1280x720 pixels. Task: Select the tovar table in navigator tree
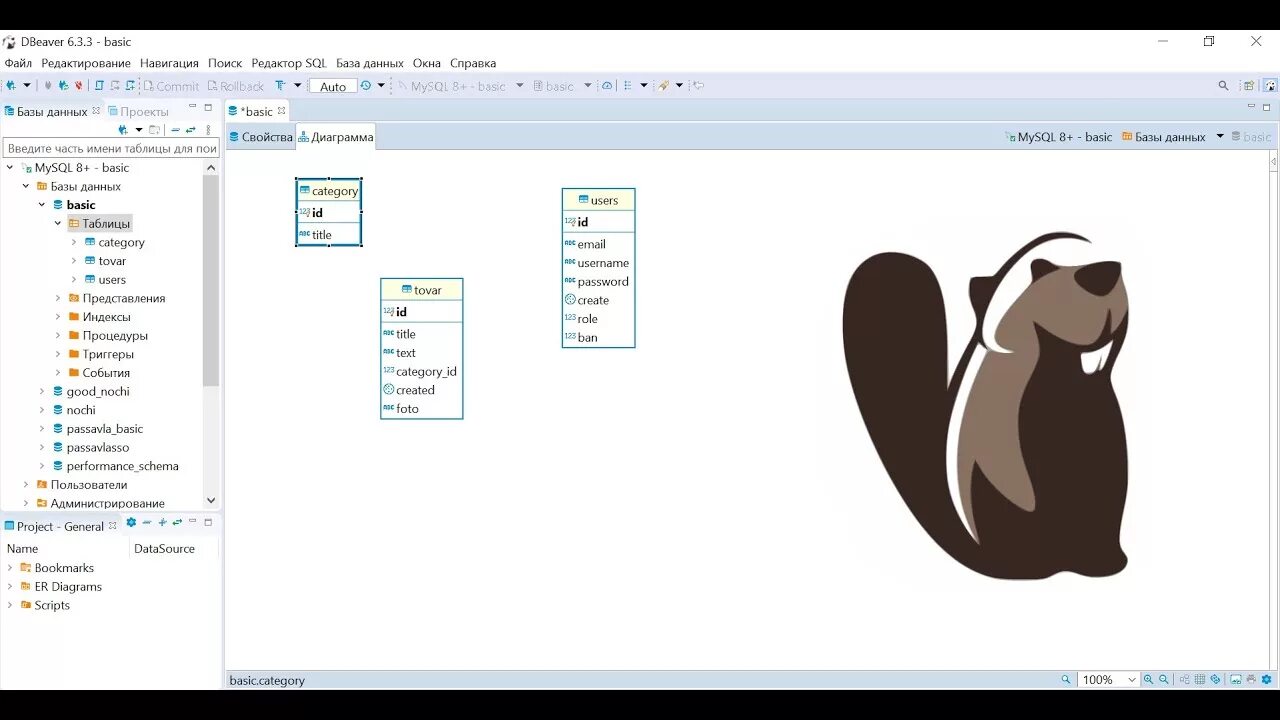[112, 261]
